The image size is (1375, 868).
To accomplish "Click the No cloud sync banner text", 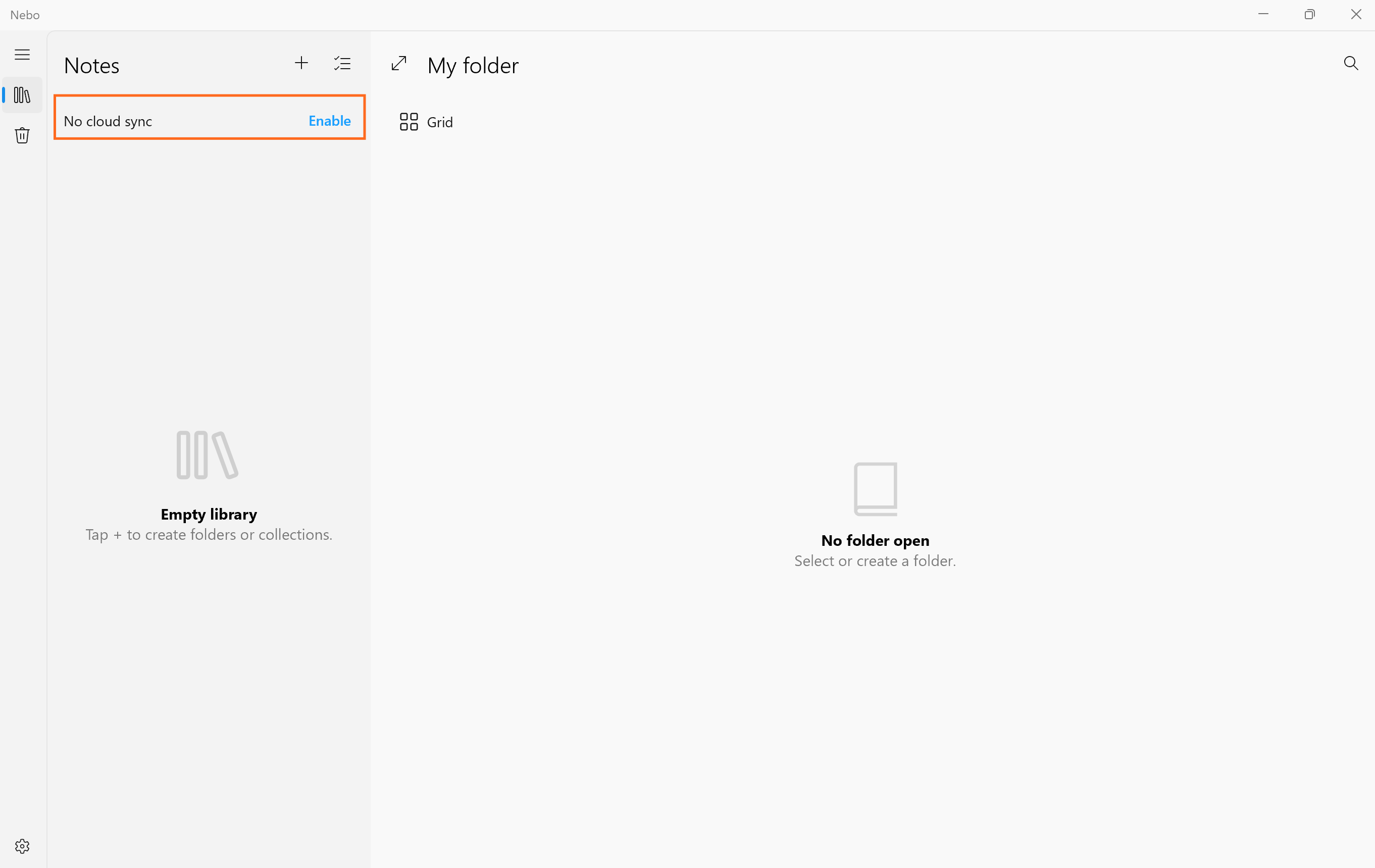I will pos(108,121).
